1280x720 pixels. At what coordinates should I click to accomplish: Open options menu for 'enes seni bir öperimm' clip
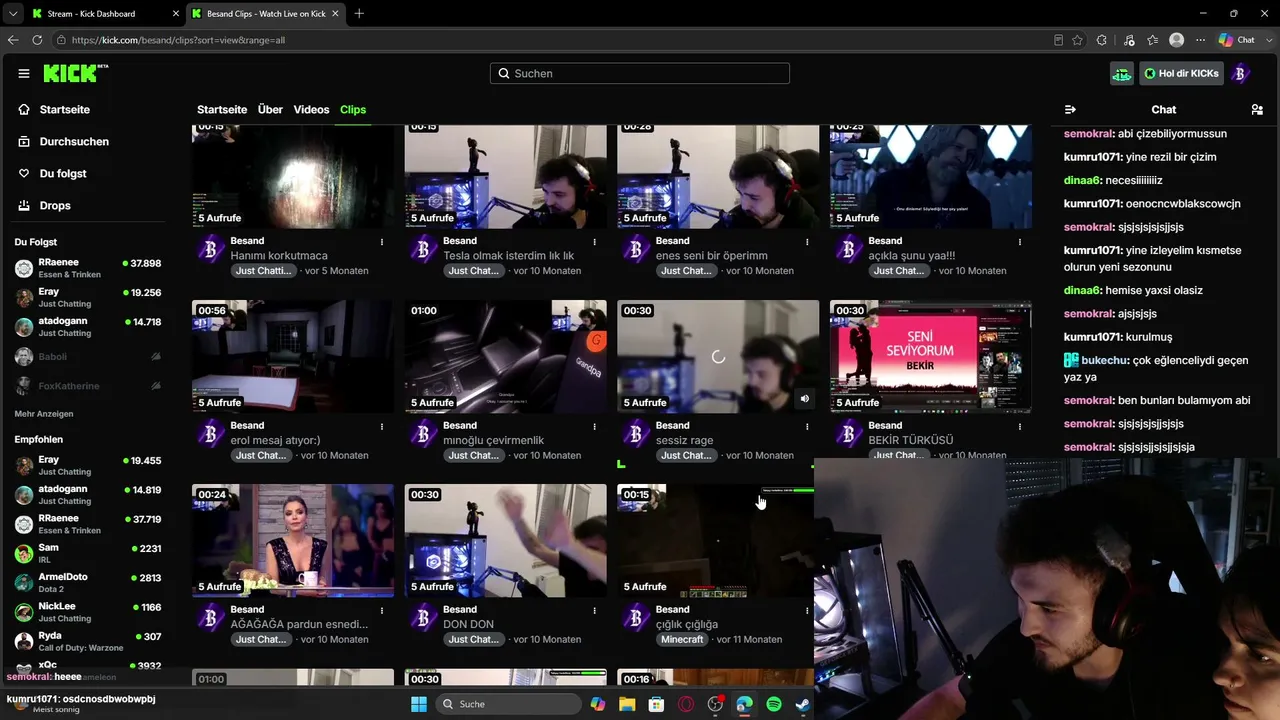tap(807, 241)
